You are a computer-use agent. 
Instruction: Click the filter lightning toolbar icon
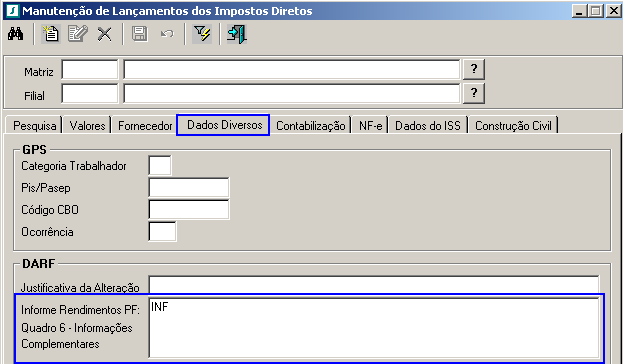coord(202,34)
